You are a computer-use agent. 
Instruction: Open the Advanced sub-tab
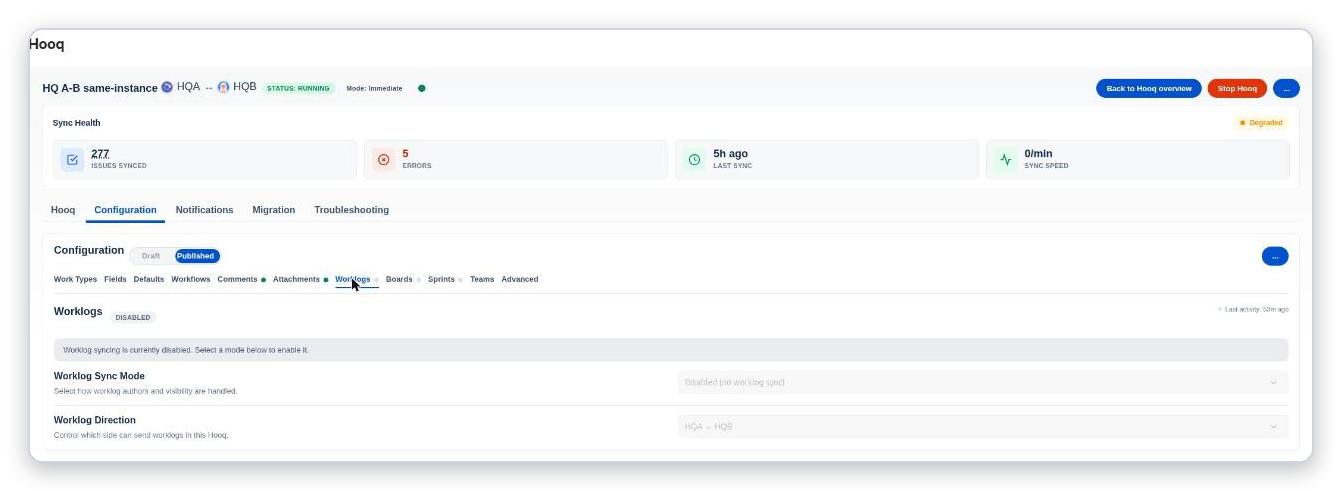tap(520, 279)
